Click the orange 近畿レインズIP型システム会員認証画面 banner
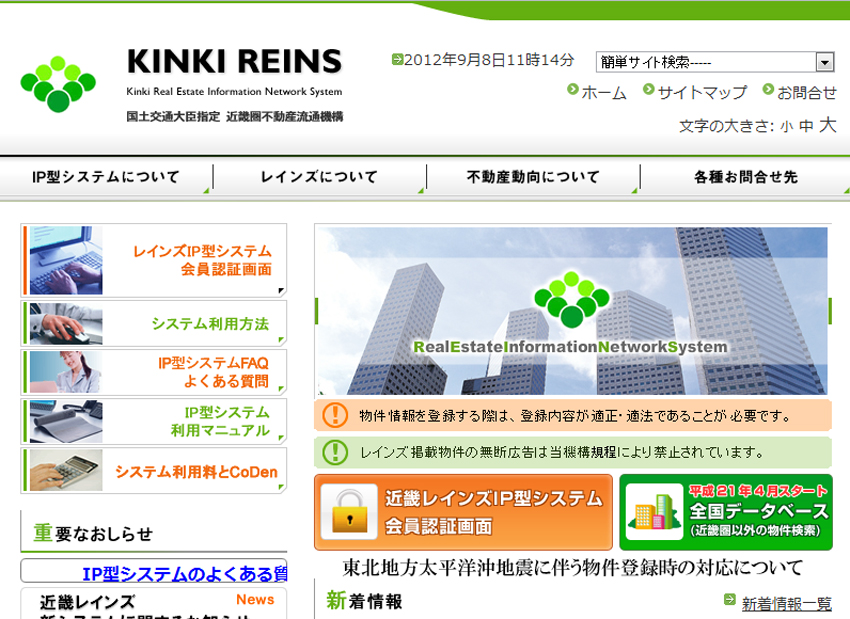This screenshot has height=619, width=850. pyautogui.click(x=463, y=512)
